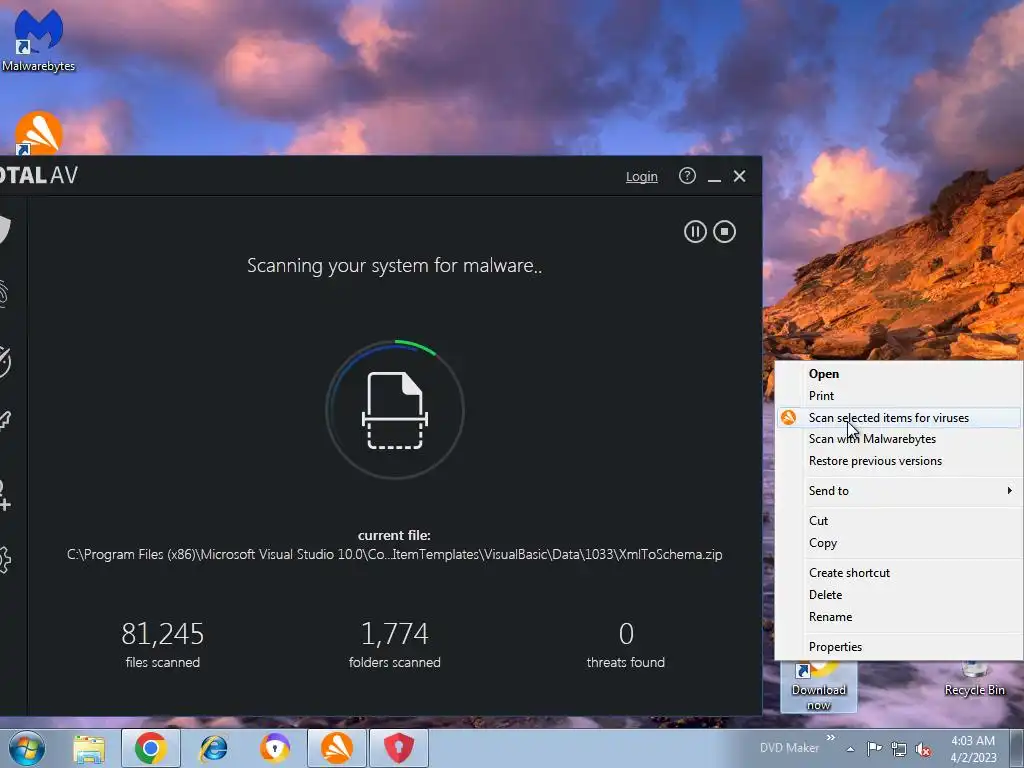This screenshot has width=1024, height=768.
Task: Choose Delete in the context menu
Action: point(898,595)
